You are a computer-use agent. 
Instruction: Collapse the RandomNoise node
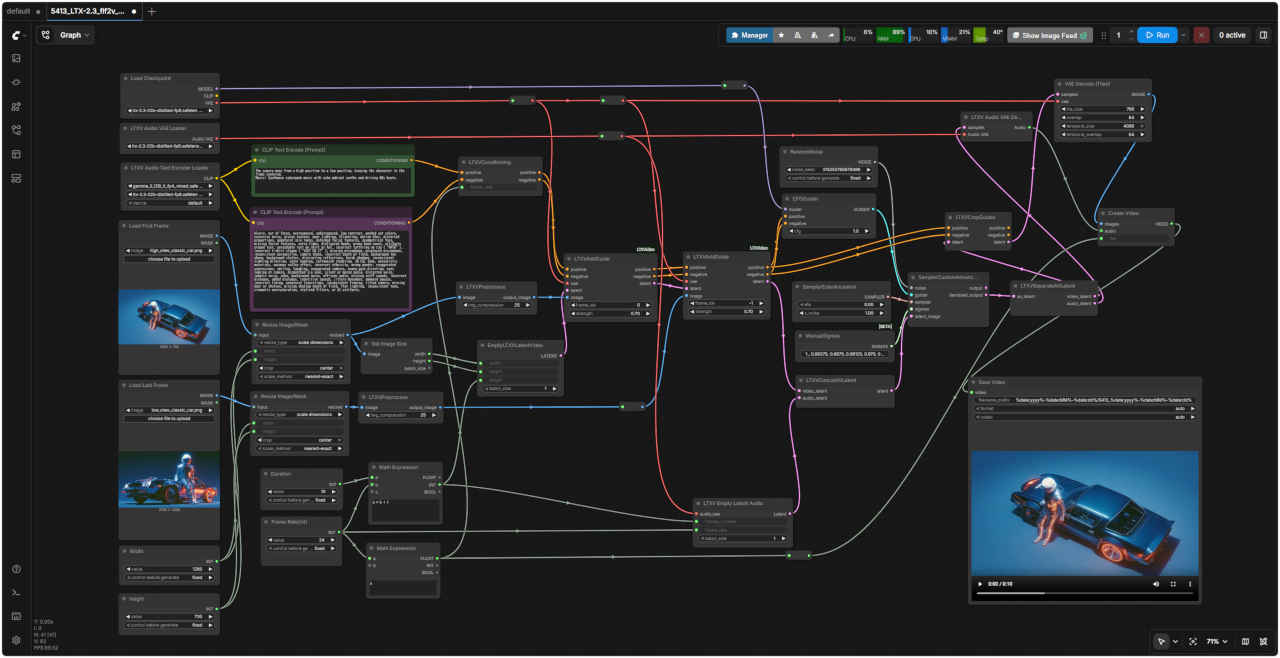tap(787, 152)
